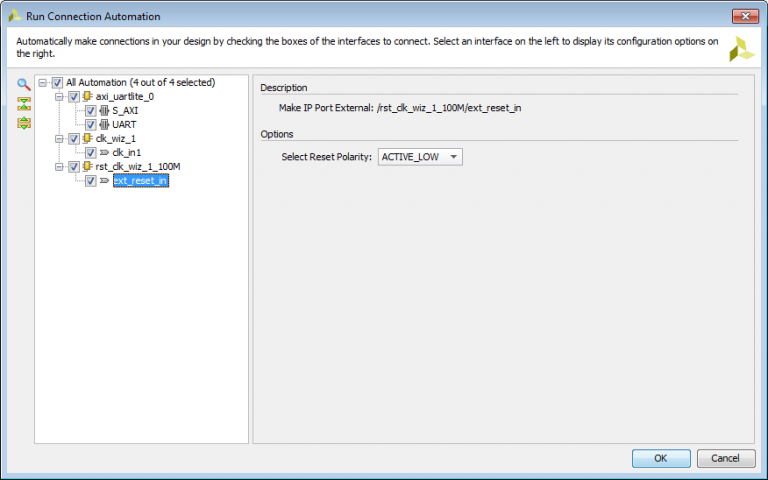Image resolution: width=768 pixels, height=480 pixels.
Task: Select the clk_wiz_1 label
Action: [116, 139]
